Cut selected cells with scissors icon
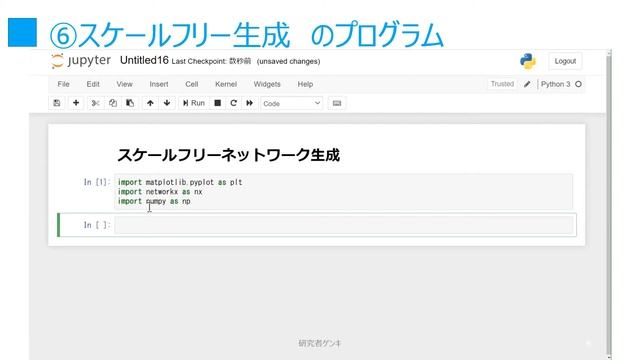Viewport: 640px width, 360px height. [96, 103]
